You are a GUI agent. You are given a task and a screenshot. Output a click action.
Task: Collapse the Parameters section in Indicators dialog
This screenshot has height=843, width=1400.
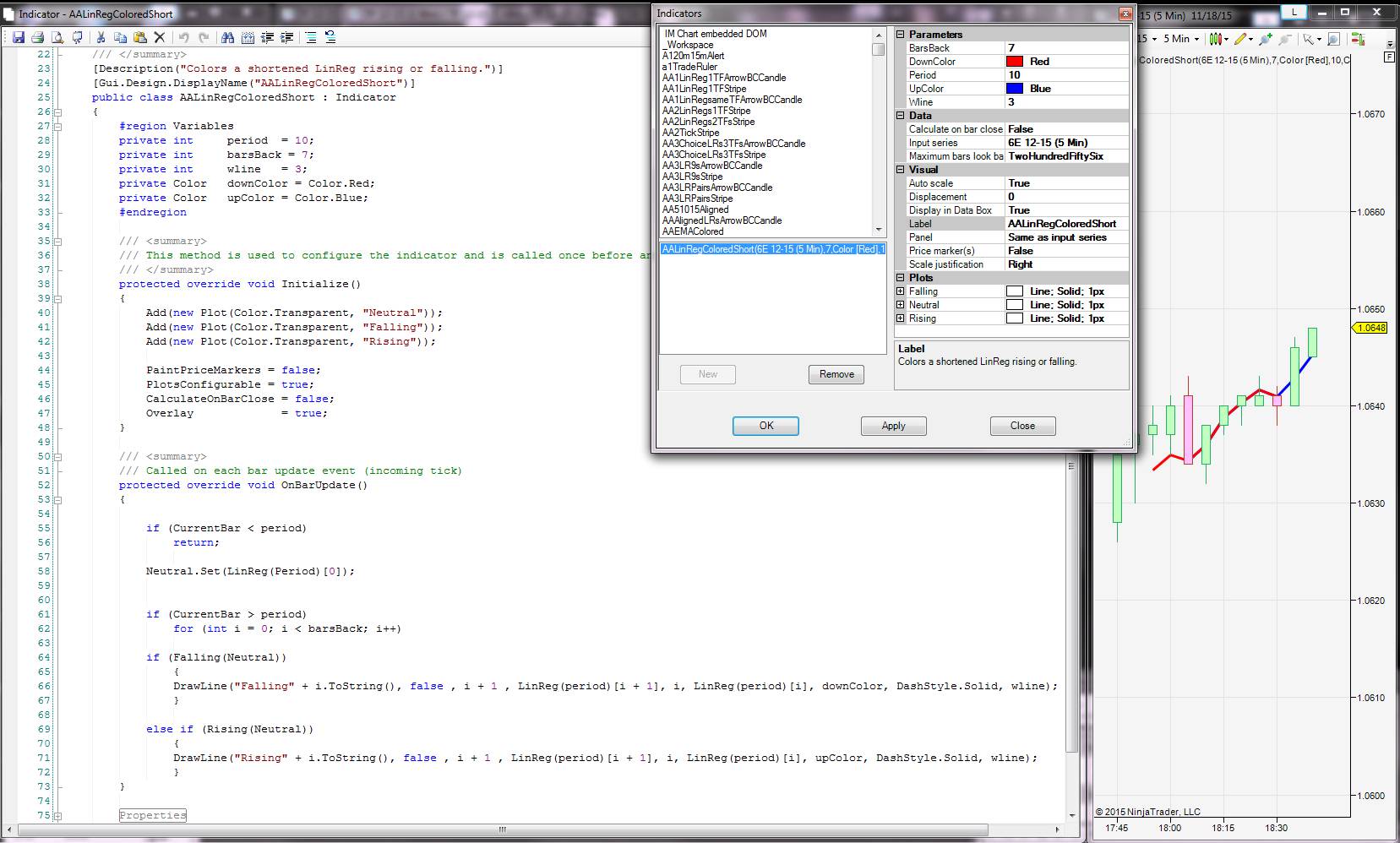pos(901,35)
